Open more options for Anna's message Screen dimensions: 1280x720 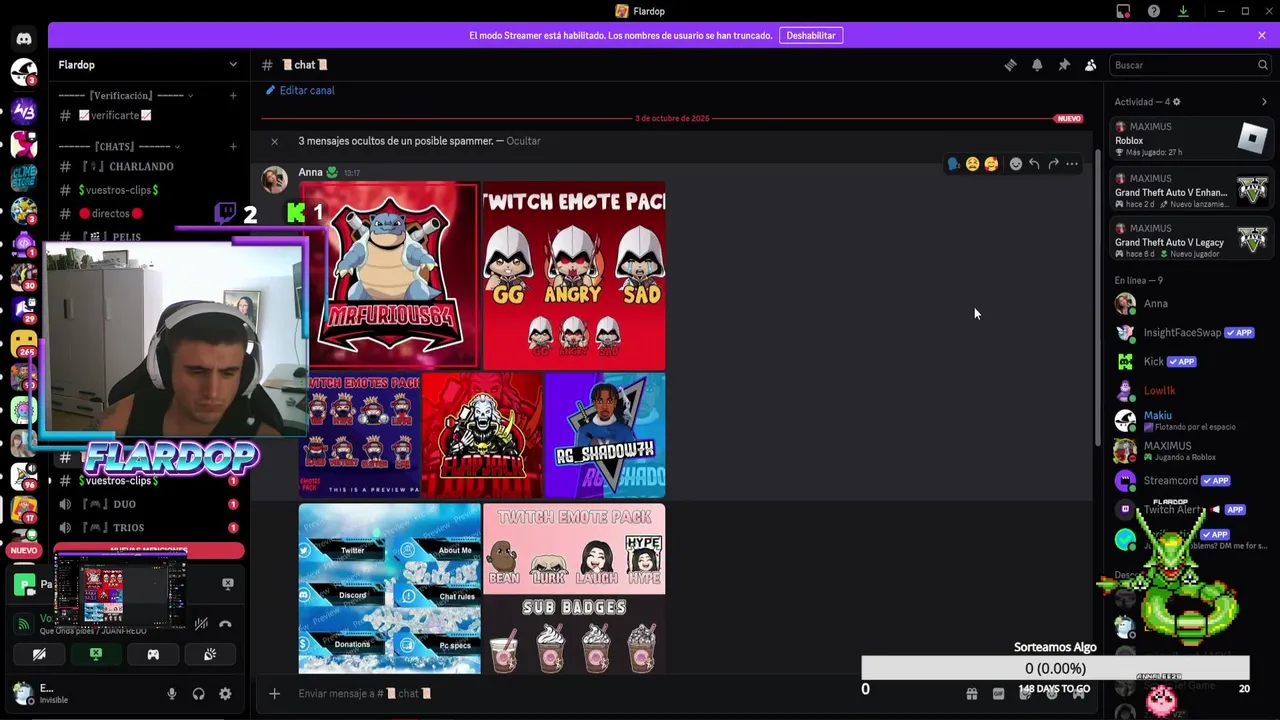tap(1072, 164)
